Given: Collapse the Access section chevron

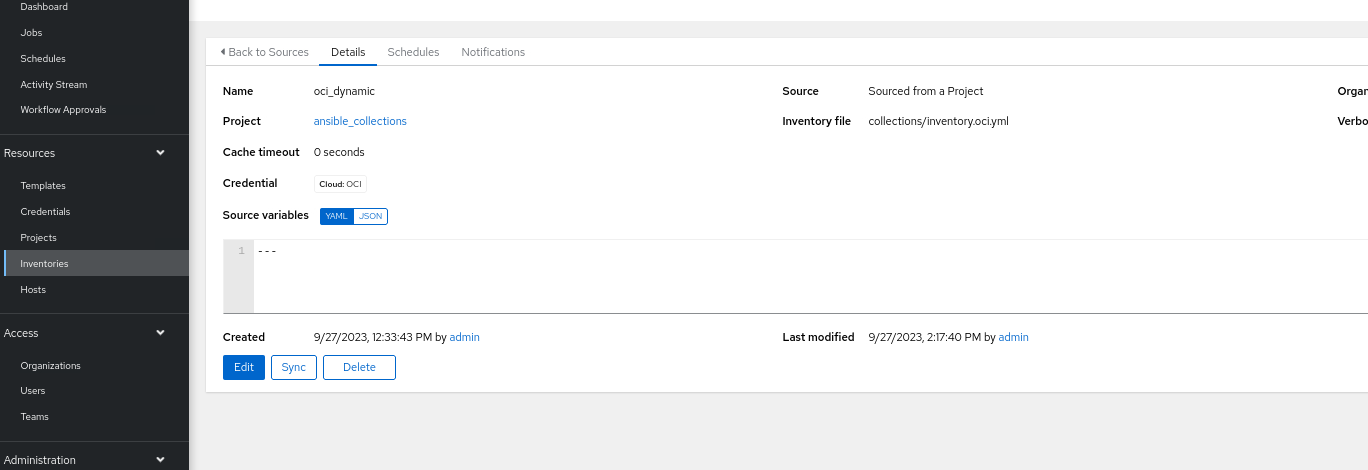Looking at the screenshot, I should coord(160,333).
